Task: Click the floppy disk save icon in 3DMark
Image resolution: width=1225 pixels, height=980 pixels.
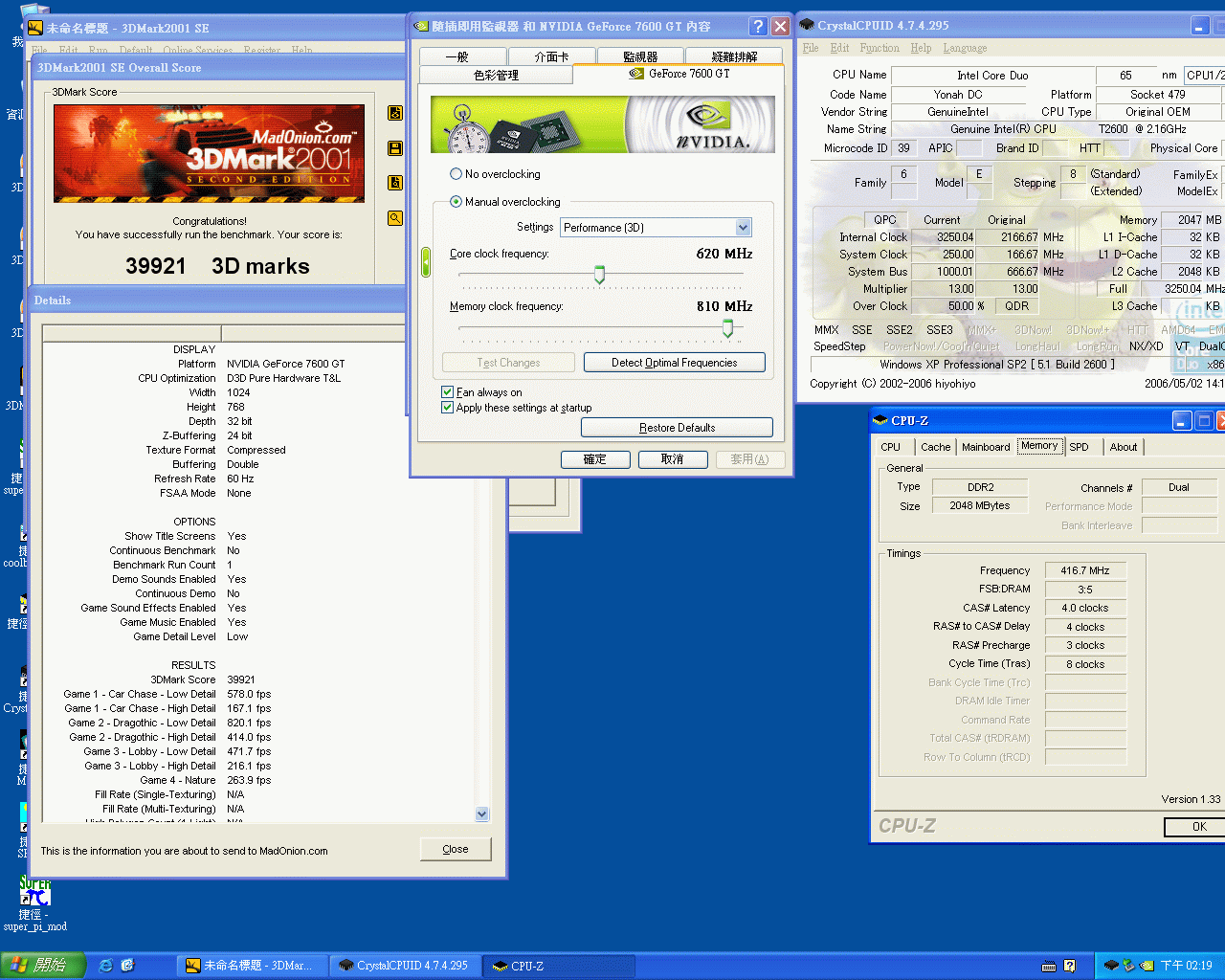Action: click(x=394, y=148)
